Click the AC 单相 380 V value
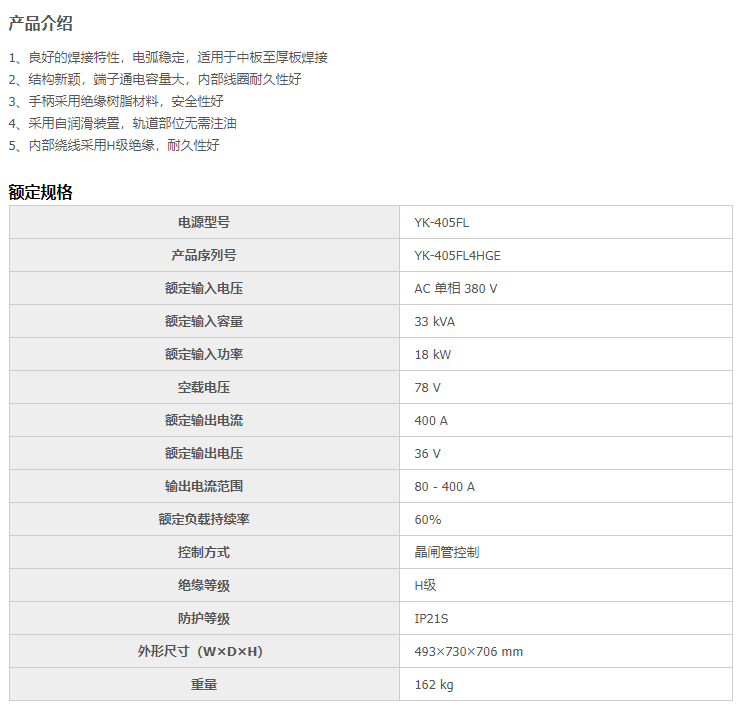Screen dimensions: 739x707 pos(455,288)
